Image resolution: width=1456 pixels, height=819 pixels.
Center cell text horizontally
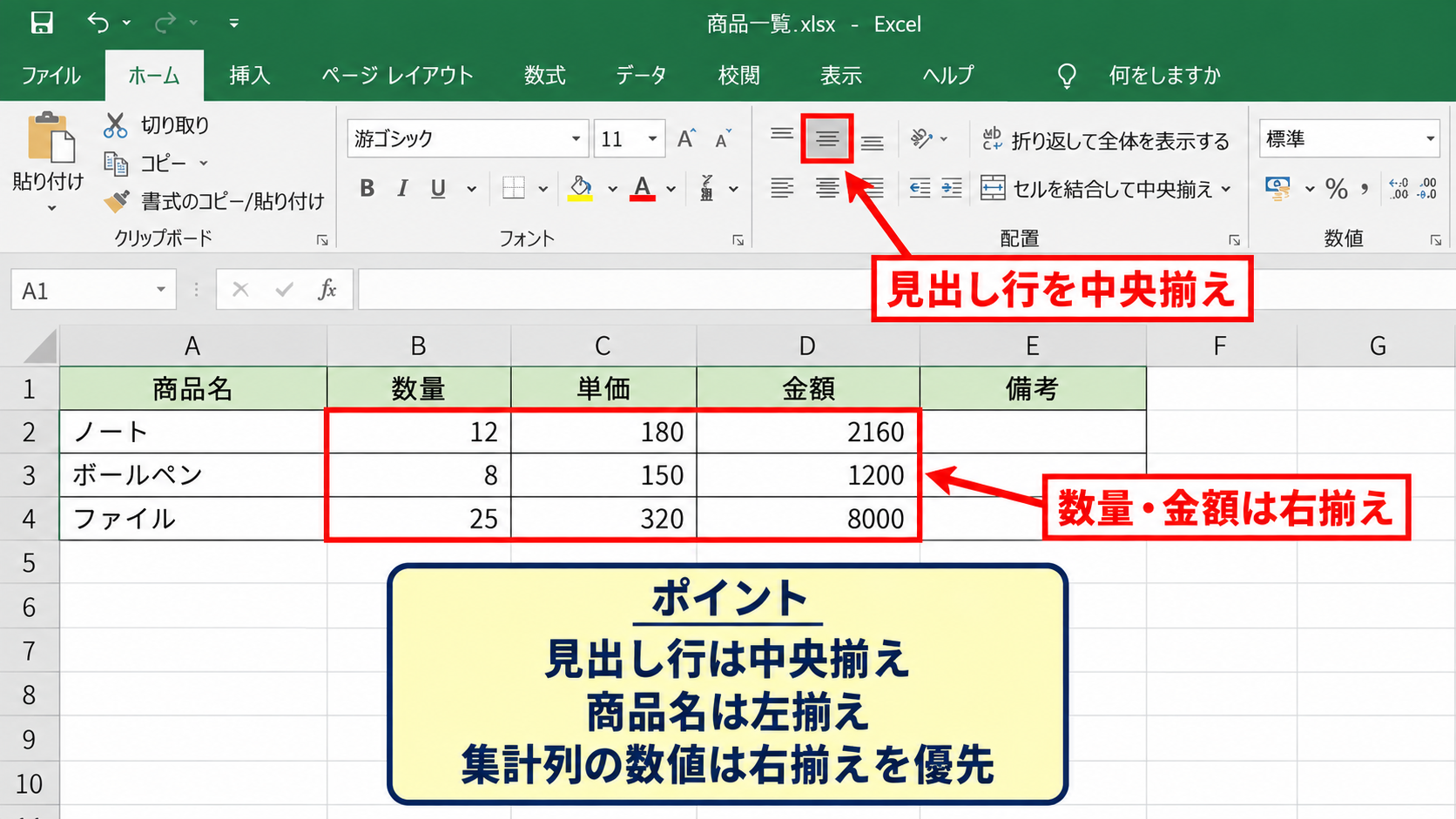click(x=827, y=188)
